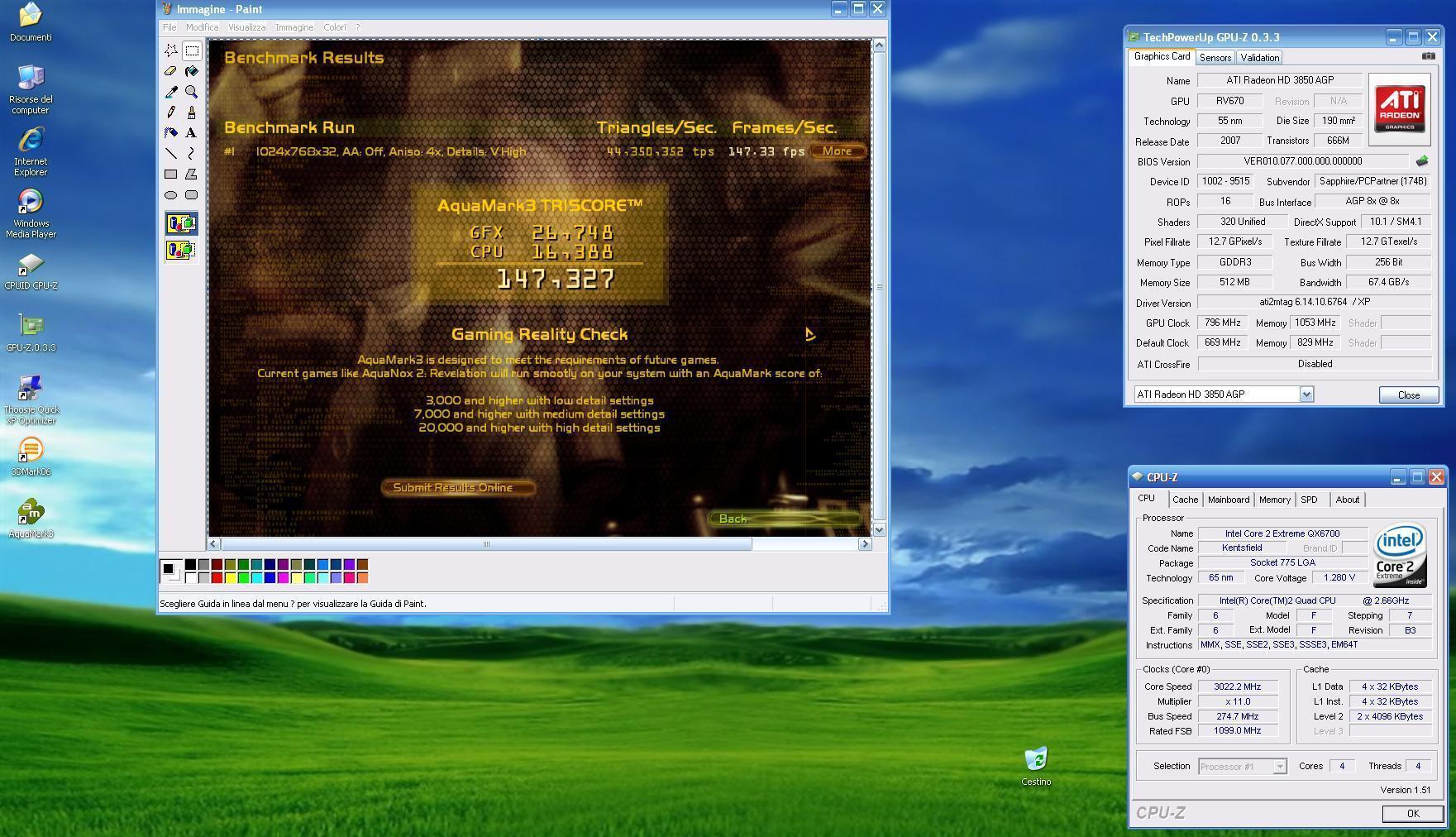Click the More button in benchmark image

click(838, 151)
